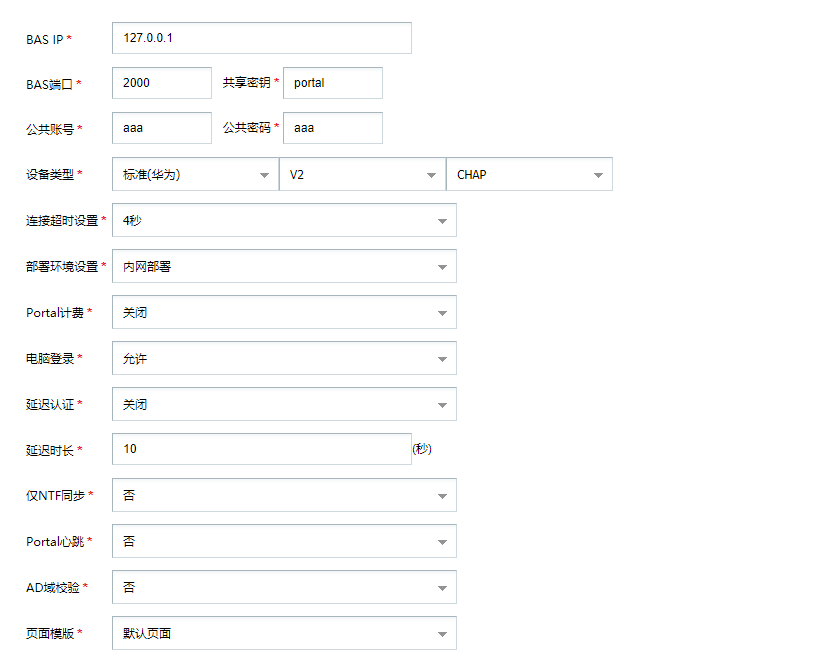
Task: Click the Portal心跳 label
Action: (x=55, y=541)
